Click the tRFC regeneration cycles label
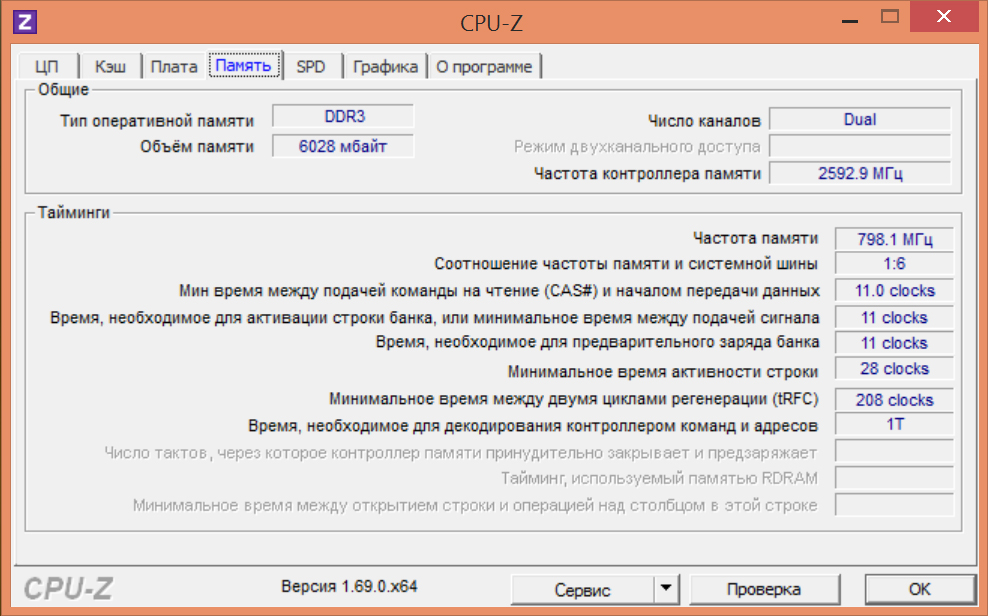Image resolution: width=988 pixels, height=616 pixels. [573, 399]
